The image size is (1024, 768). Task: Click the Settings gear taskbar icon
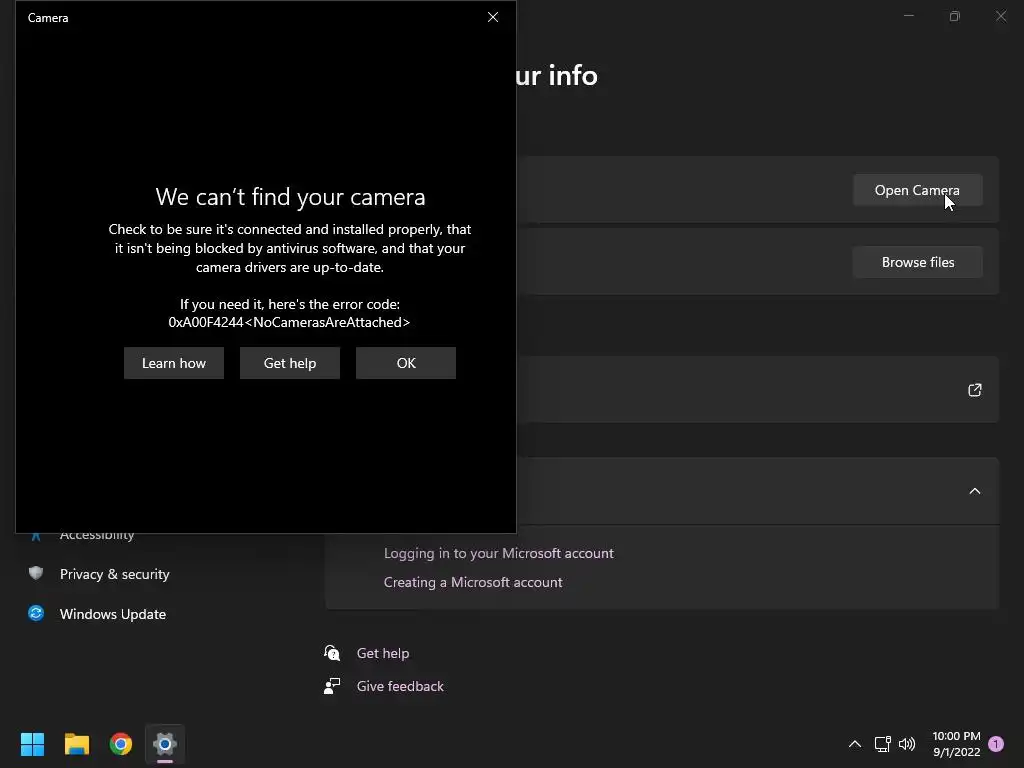tap(165, 744)
